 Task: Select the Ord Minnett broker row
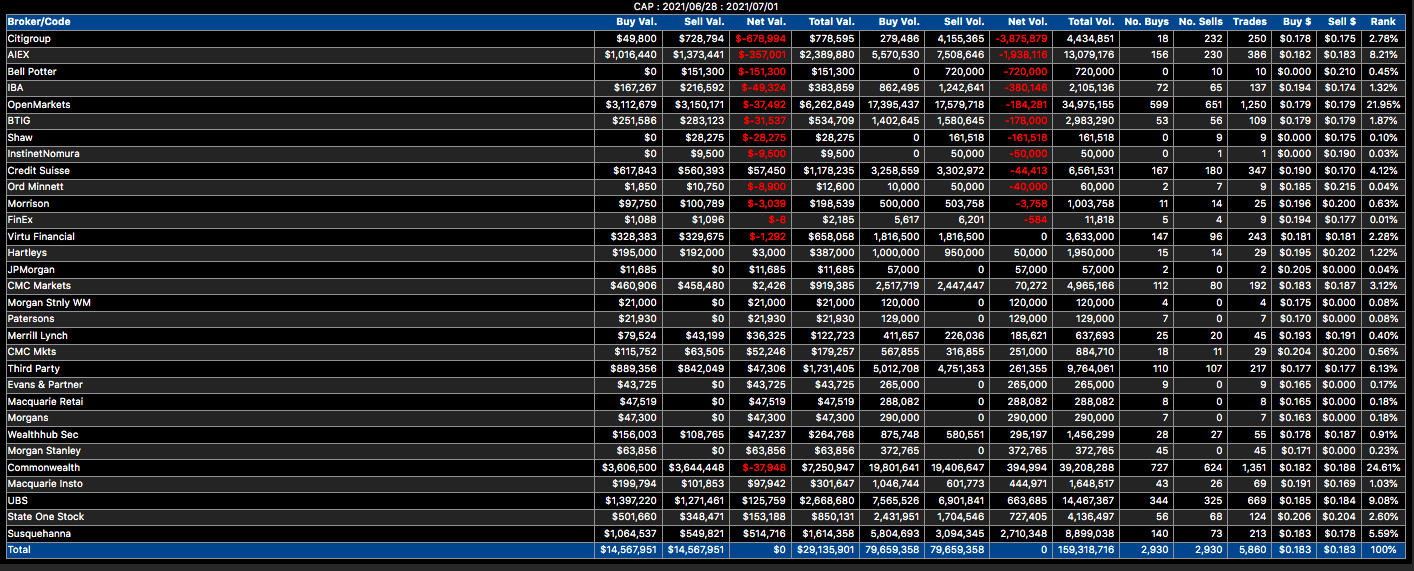pyautogui.click(x=707, y=187)
